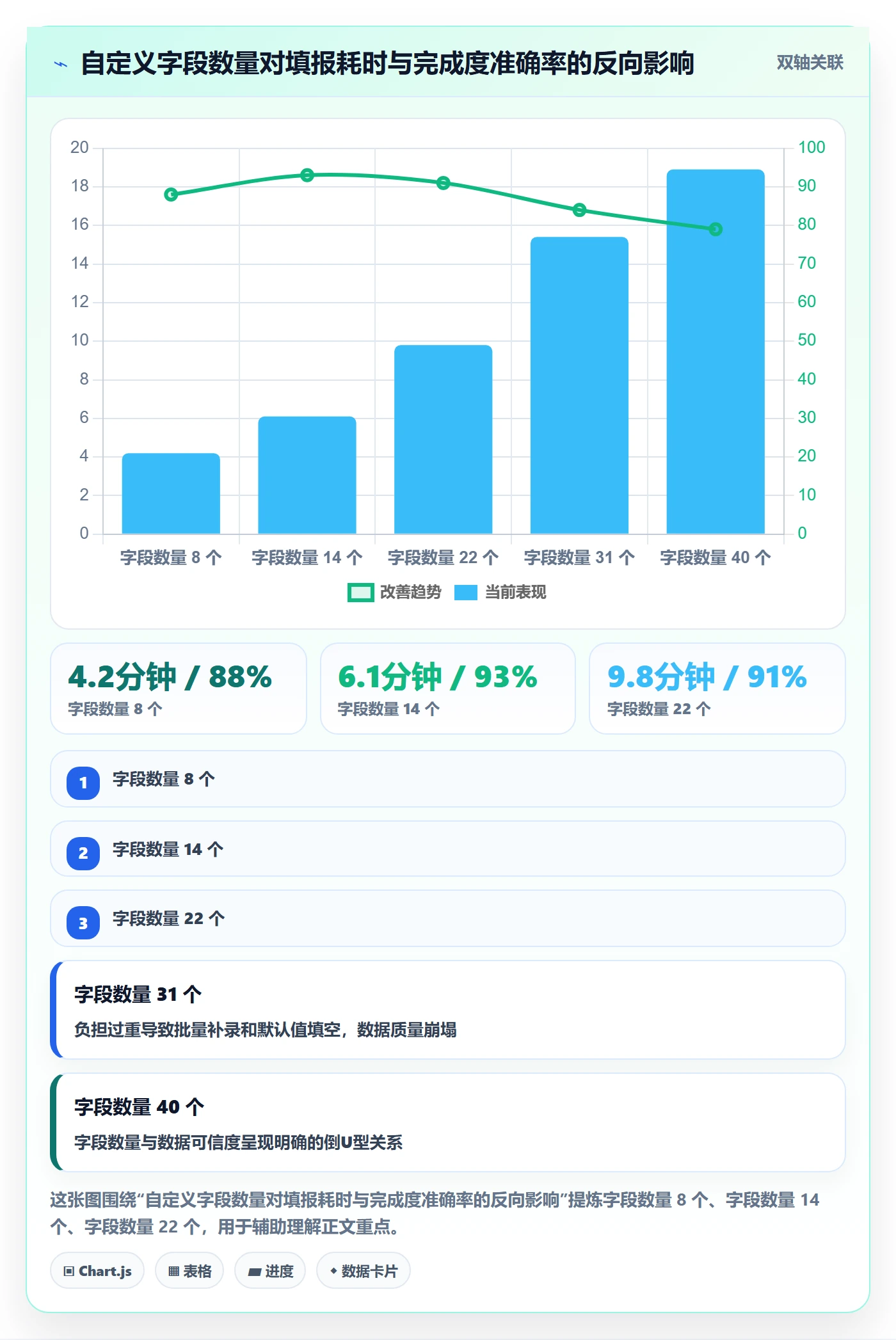Viewport: 896px width, 1340px height.
Task: Expand the 字段数量 31 个 detail card
Action: tap(448, 1010)
